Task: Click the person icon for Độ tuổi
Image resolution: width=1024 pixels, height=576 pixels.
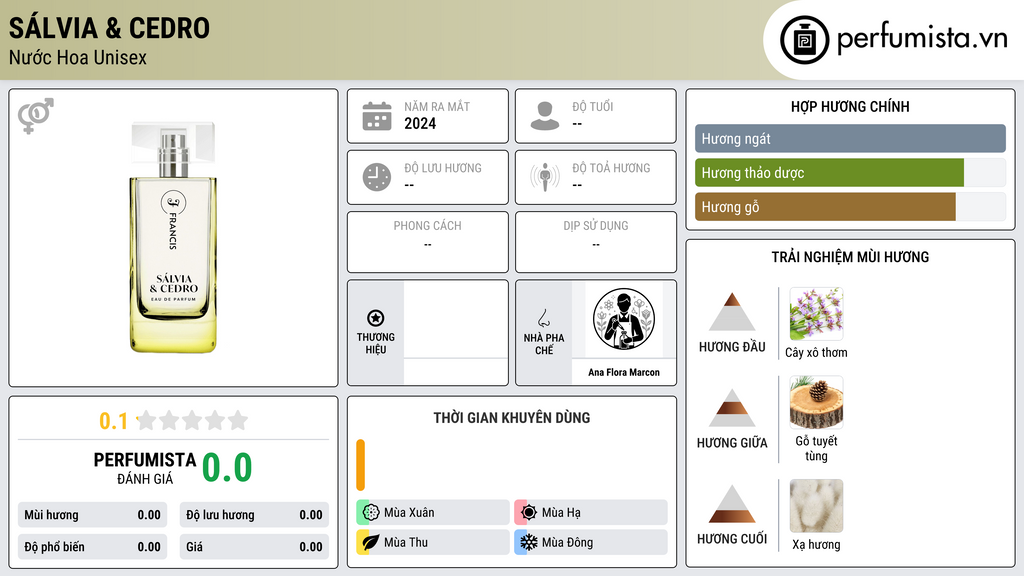Action: (545, 116)
